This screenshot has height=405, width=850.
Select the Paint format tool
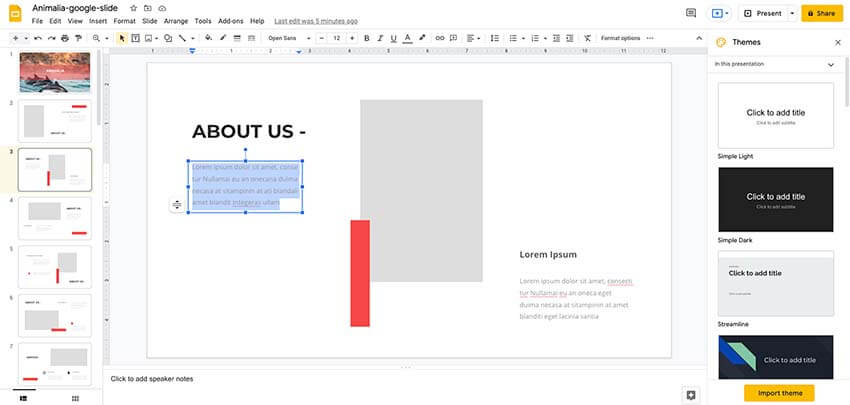80,38
